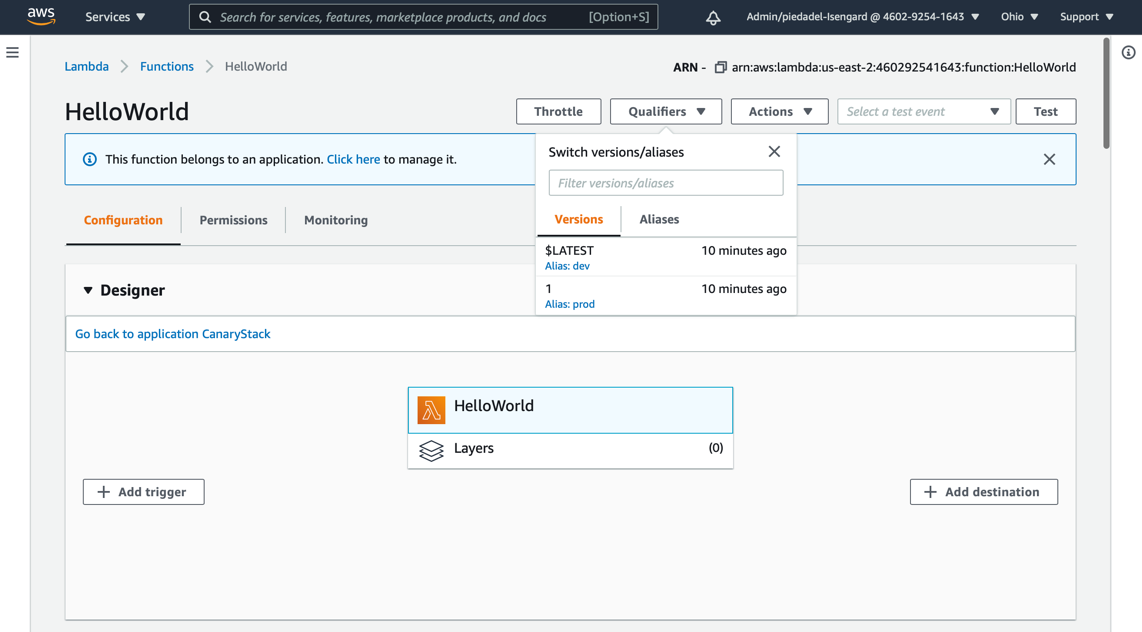The image size is (1142, 632).
Task: Focus the top AWS search box
Action: [x=423, y=17]
